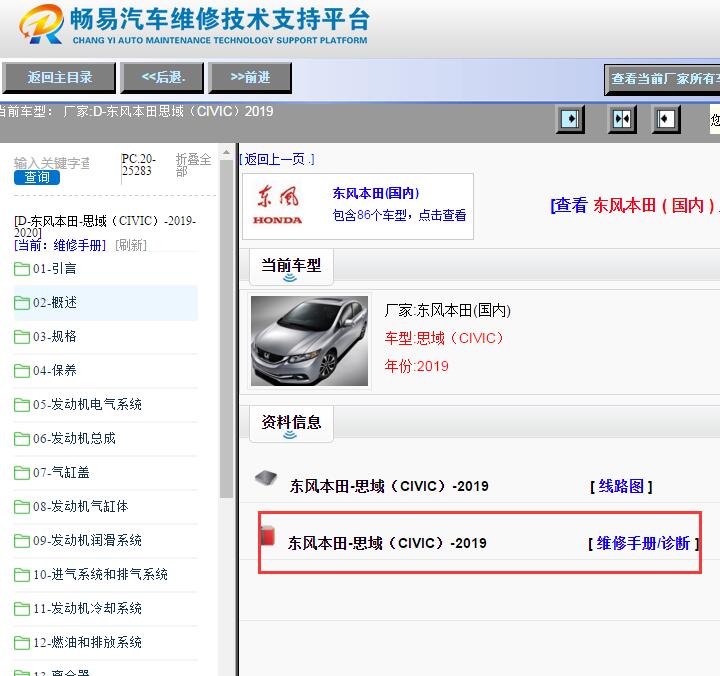The height and width of the screenshot is (676, 720).
Task: Click the Dongfeng Honda brand logo
Action: click(277, 205)
